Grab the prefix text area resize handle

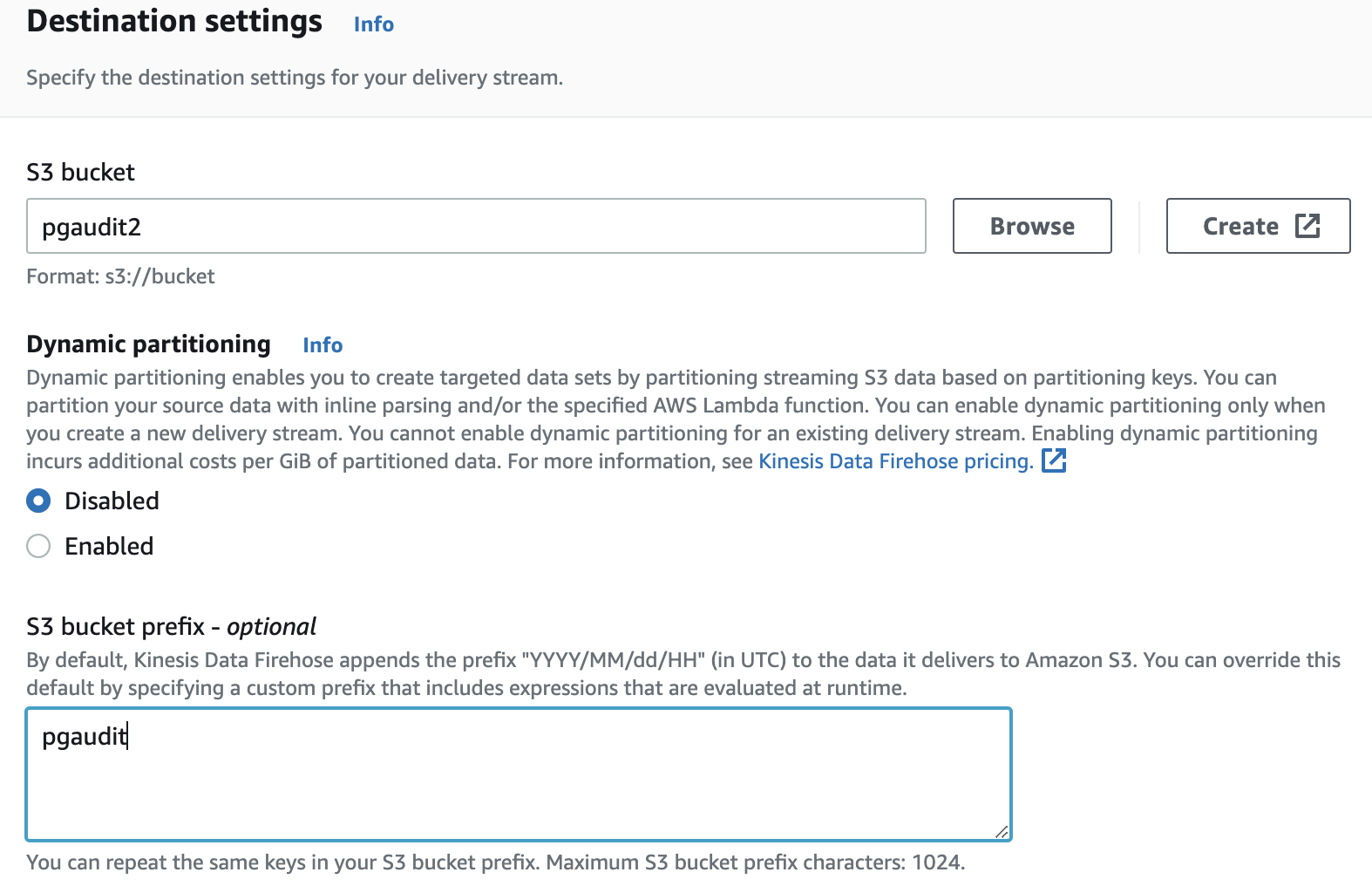1002,832
